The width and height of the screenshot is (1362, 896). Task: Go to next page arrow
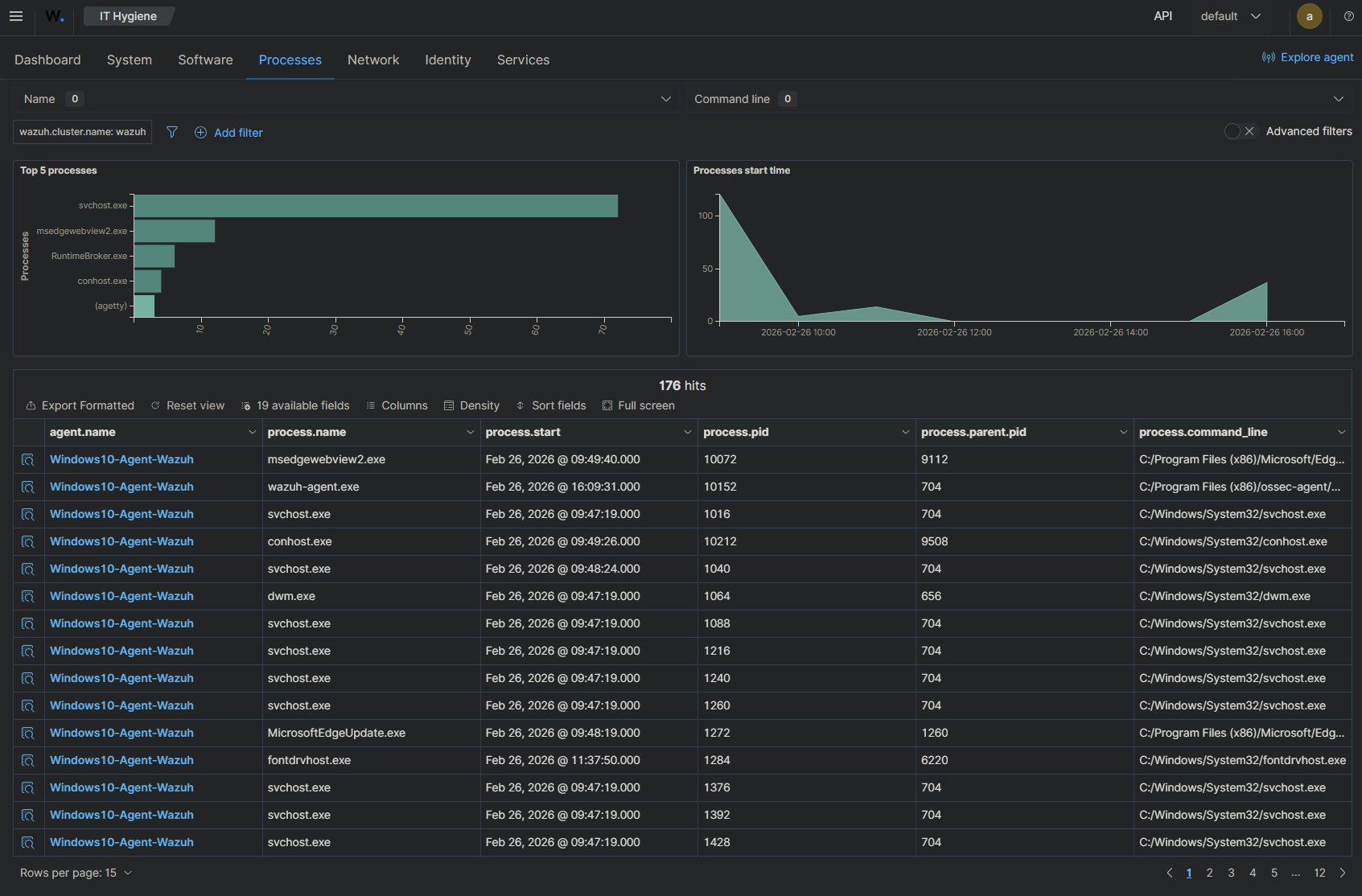[x=1342, y=873]
